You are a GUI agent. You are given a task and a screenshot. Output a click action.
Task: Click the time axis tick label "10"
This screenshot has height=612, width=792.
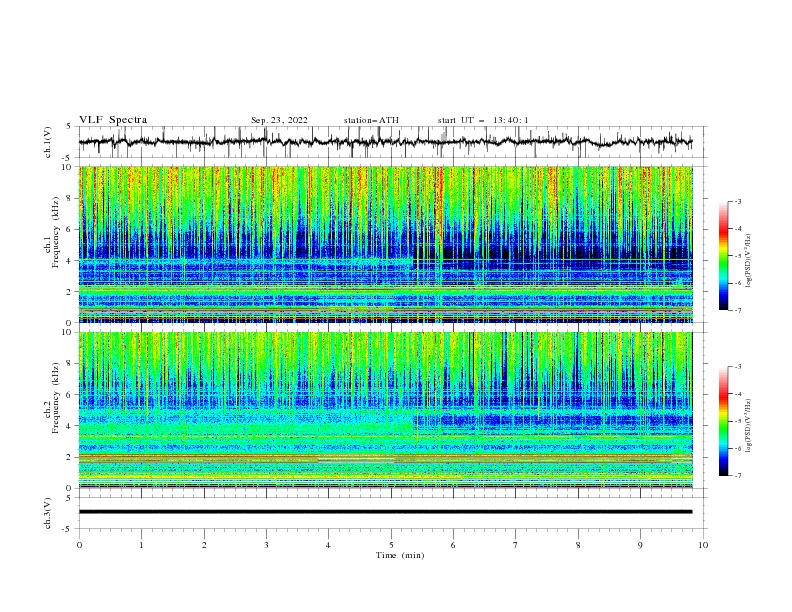[703, 545]
